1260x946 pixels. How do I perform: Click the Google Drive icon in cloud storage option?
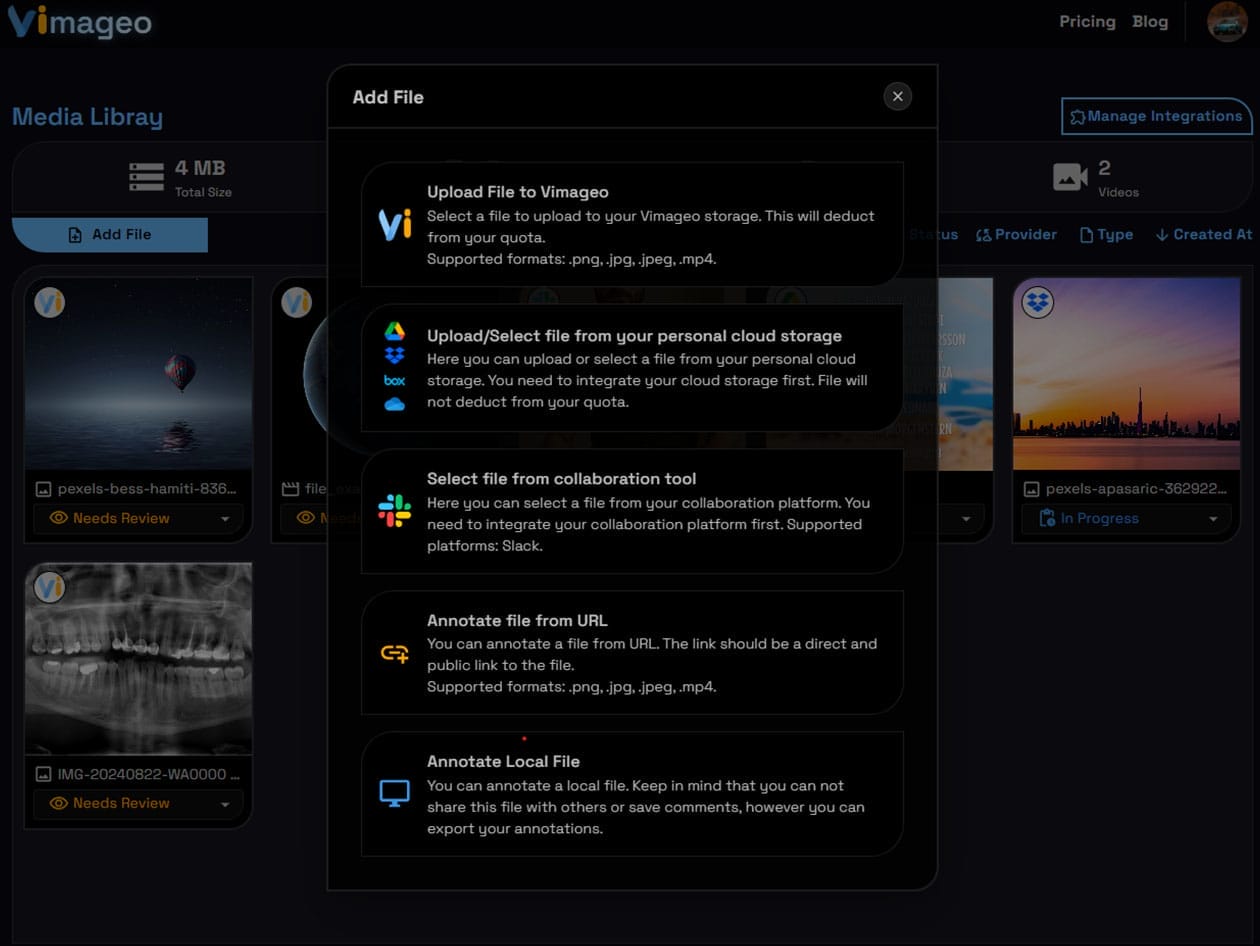[394, 332]
